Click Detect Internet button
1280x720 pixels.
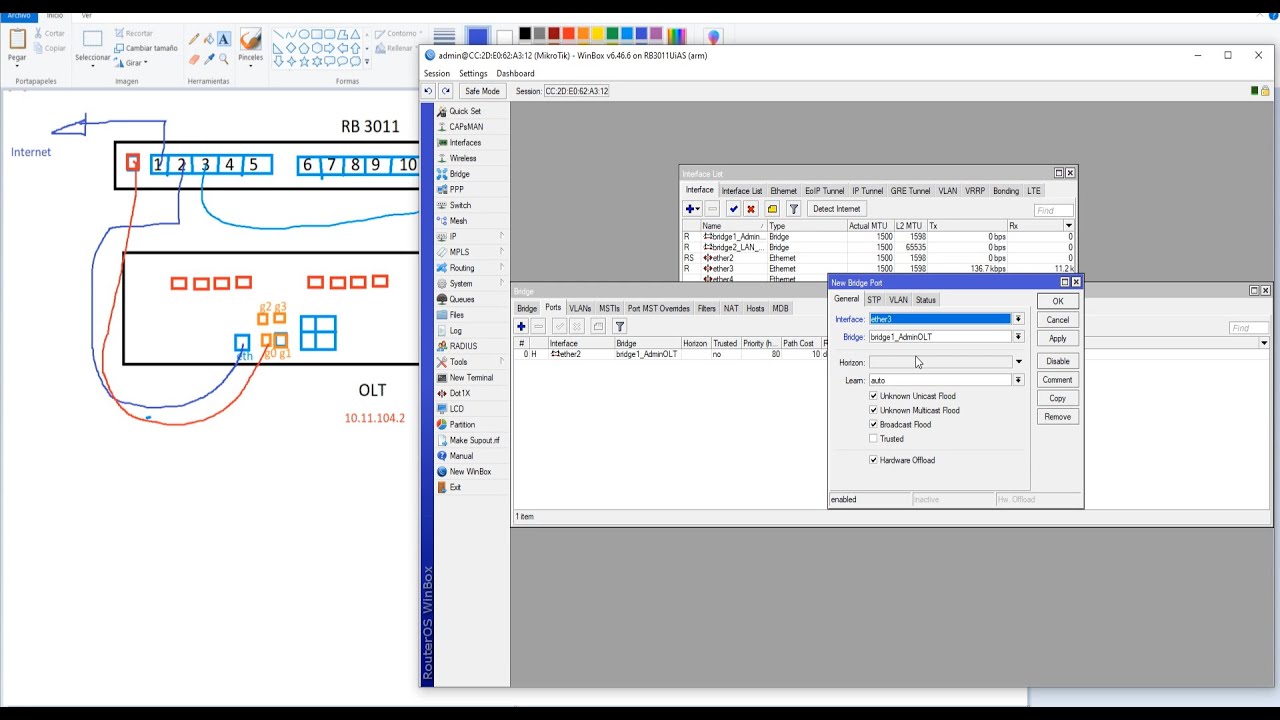tap(836, 209)
